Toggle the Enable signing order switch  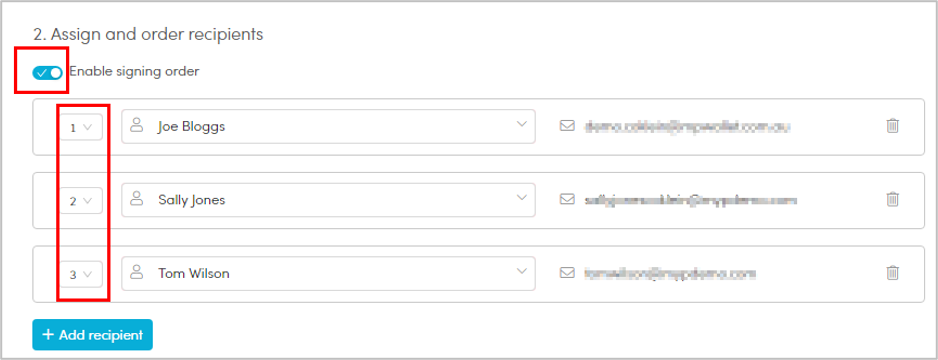(x=47, y=72)
